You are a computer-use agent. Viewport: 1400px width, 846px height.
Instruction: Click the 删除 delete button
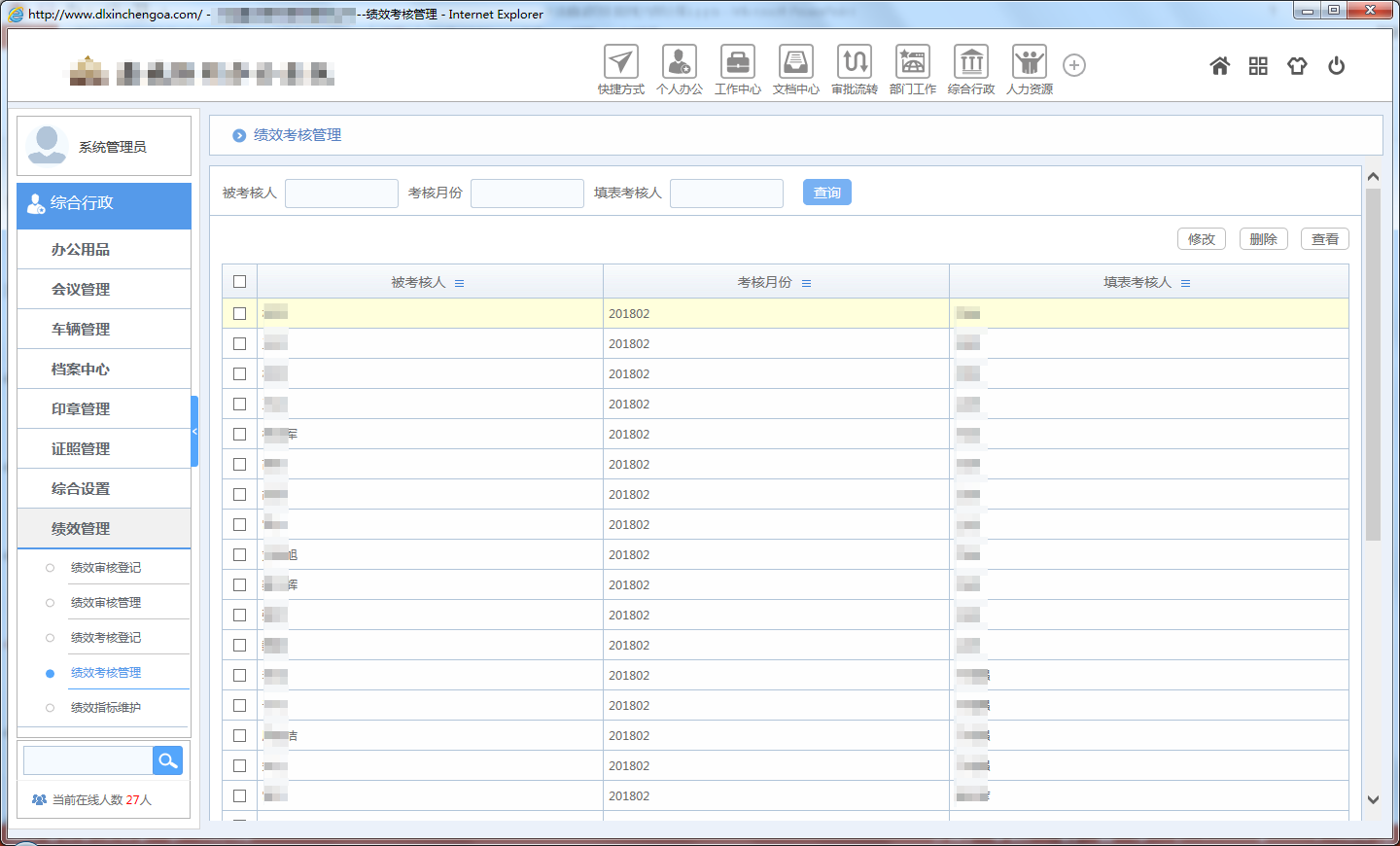[1263, 239]
